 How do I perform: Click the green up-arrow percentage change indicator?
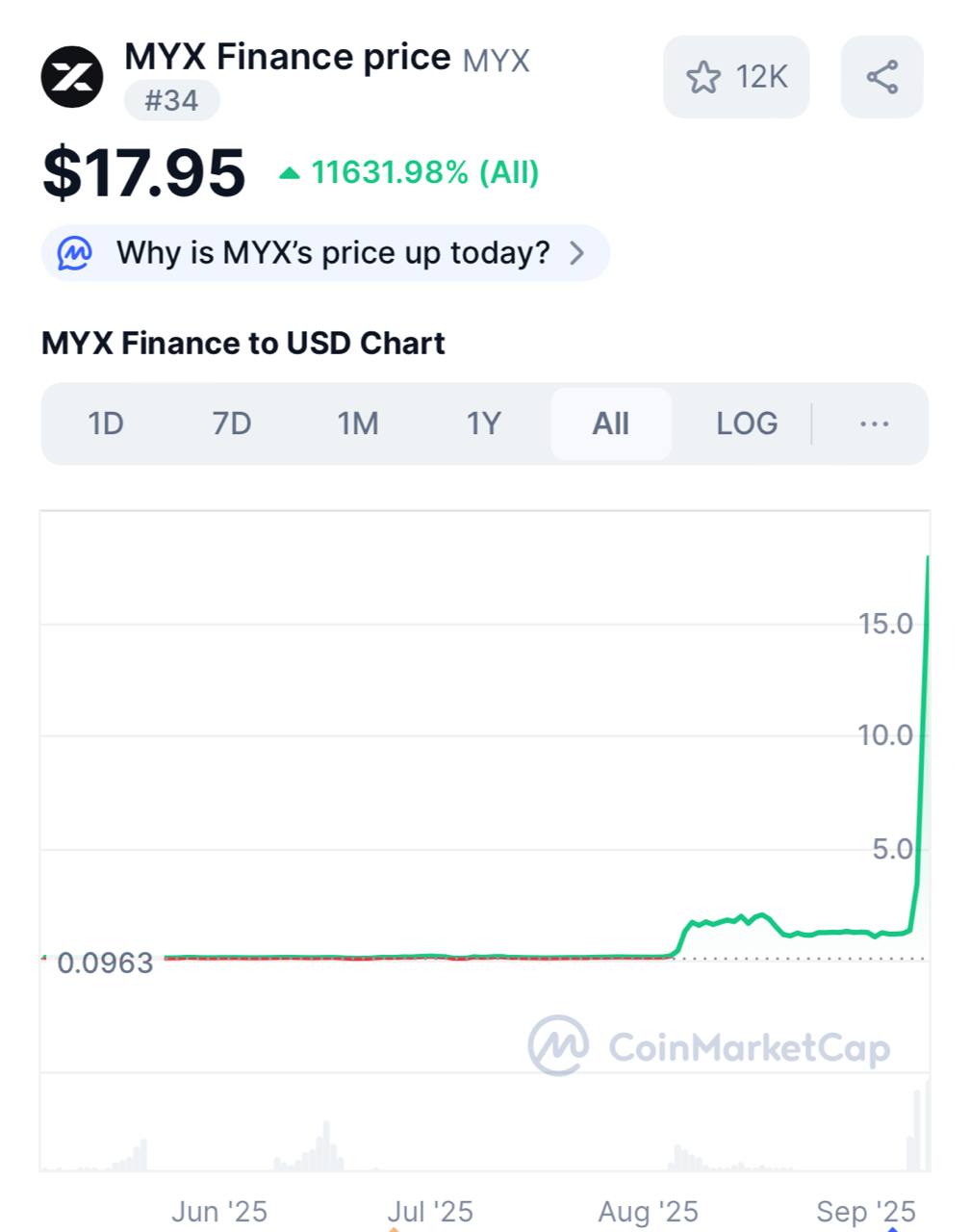(x=289, y=173)
